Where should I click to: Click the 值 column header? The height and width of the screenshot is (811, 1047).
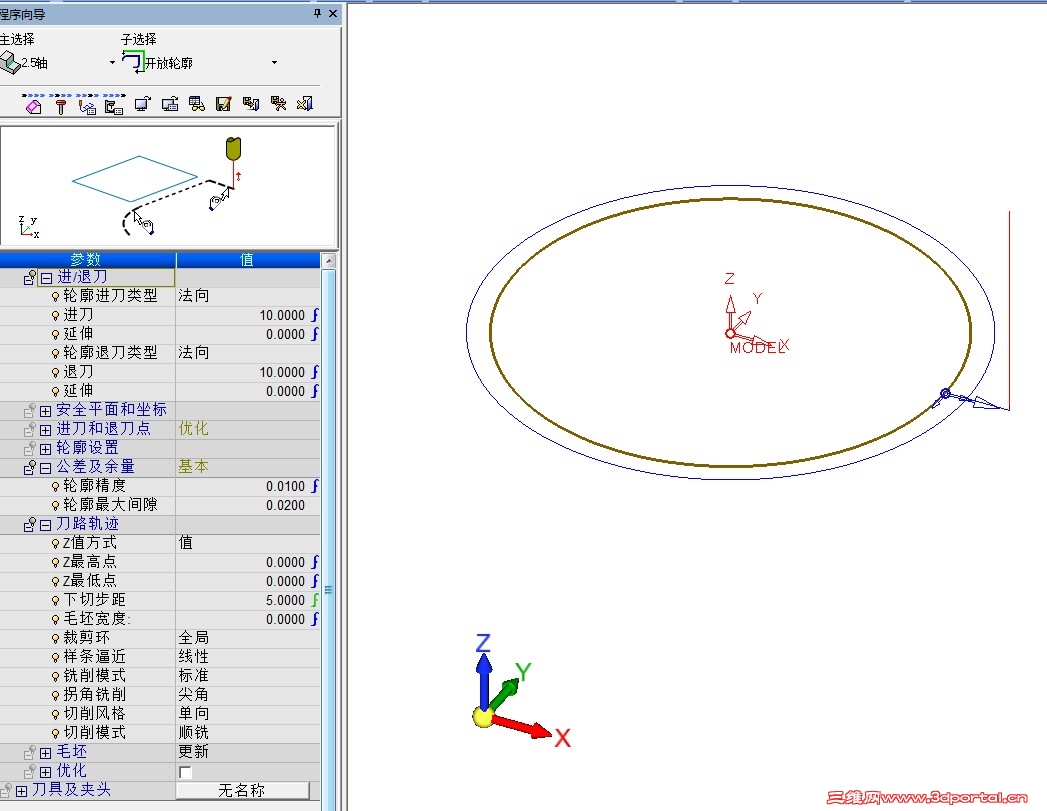[x=248, y=260]
